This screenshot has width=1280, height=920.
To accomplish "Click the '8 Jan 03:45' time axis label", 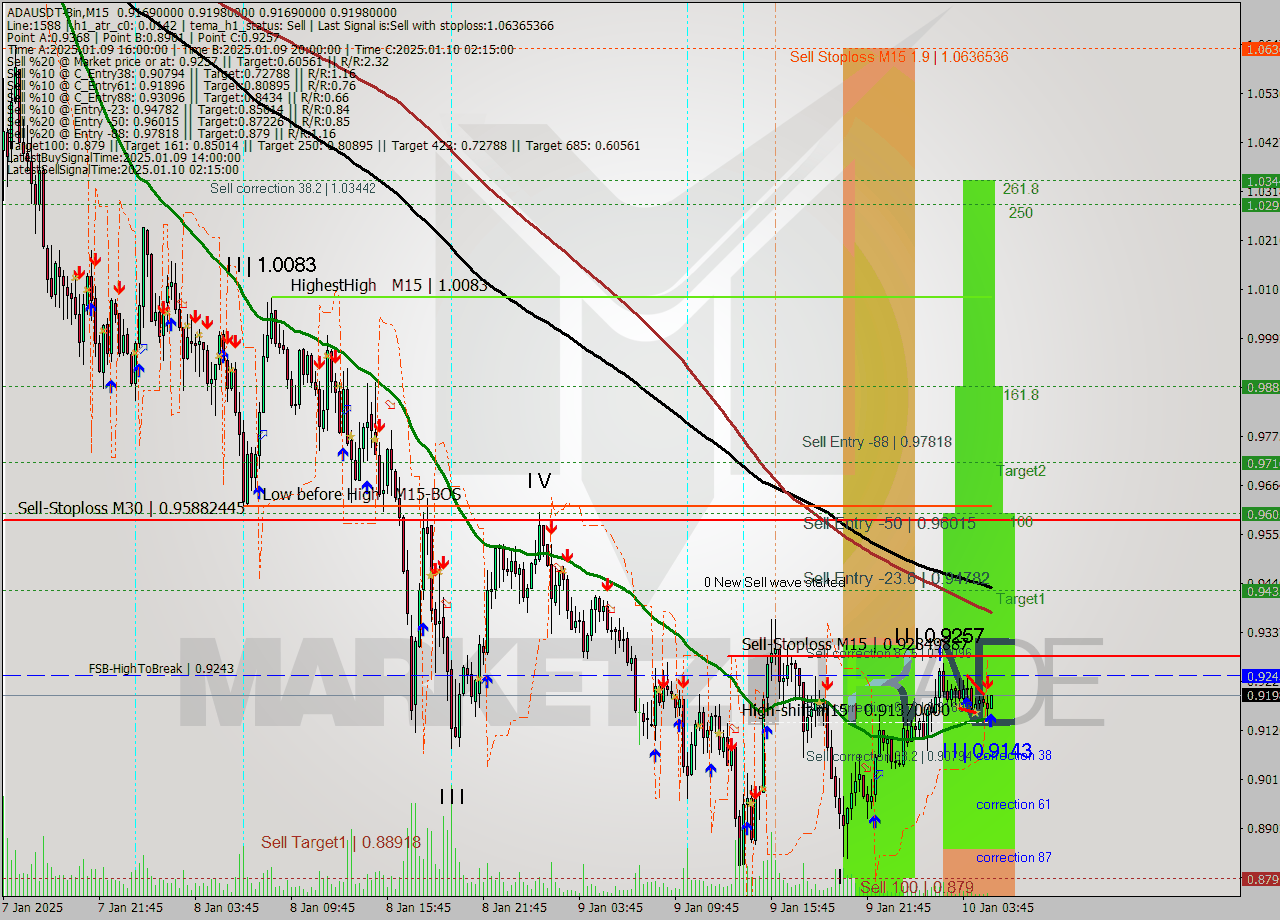I will coord(226,908).
